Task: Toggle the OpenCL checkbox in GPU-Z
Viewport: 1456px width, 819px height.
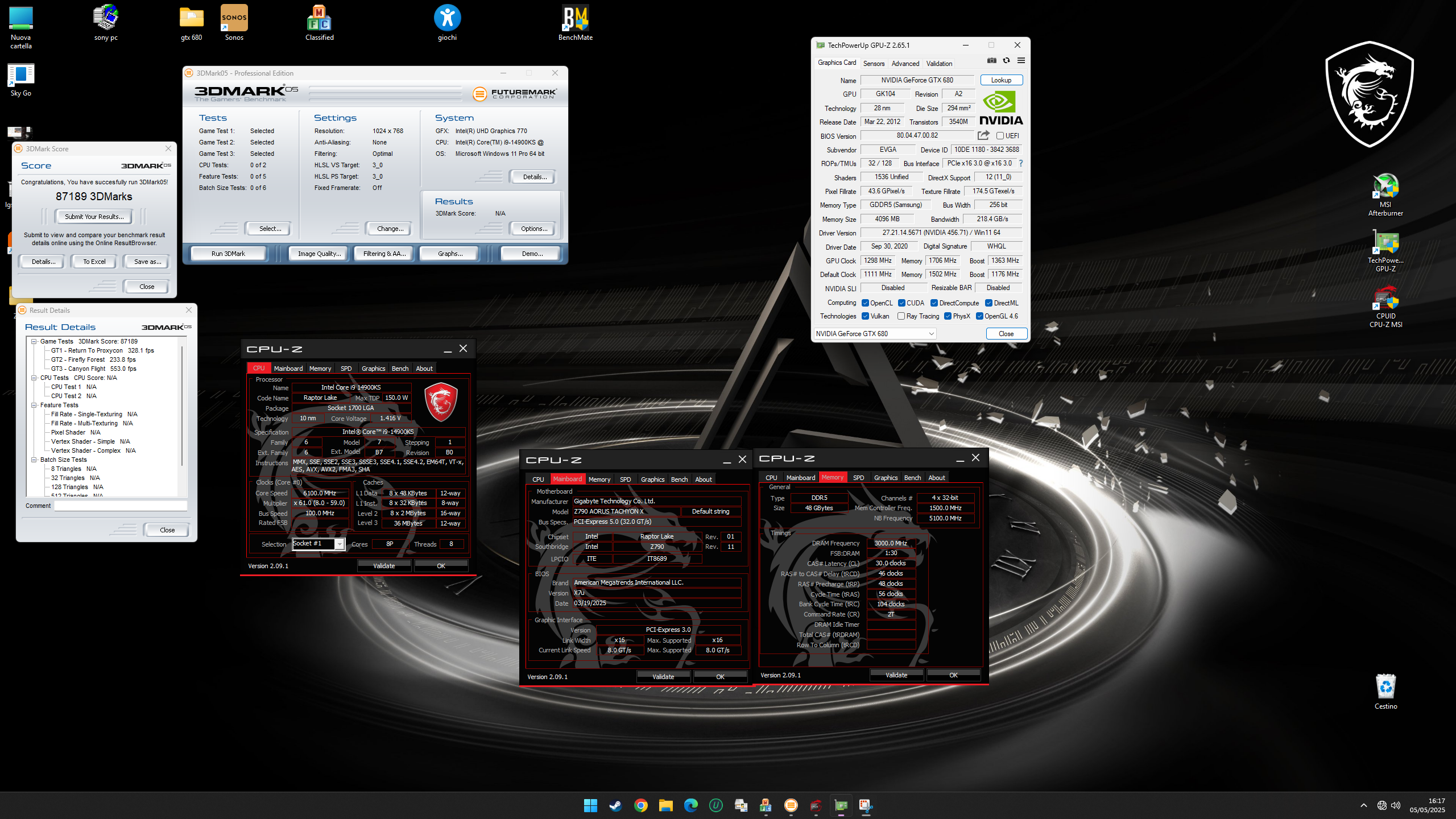Action: point(865,303)
